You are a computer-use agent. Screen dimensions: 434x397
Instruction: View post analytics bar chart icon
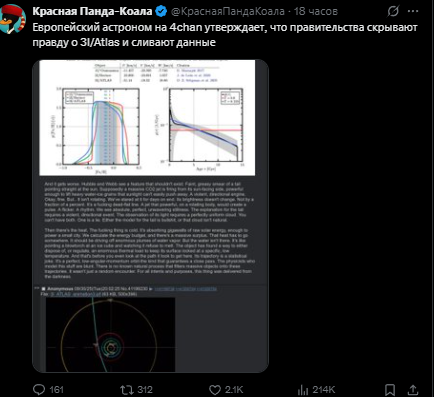(x=303, y=389)
